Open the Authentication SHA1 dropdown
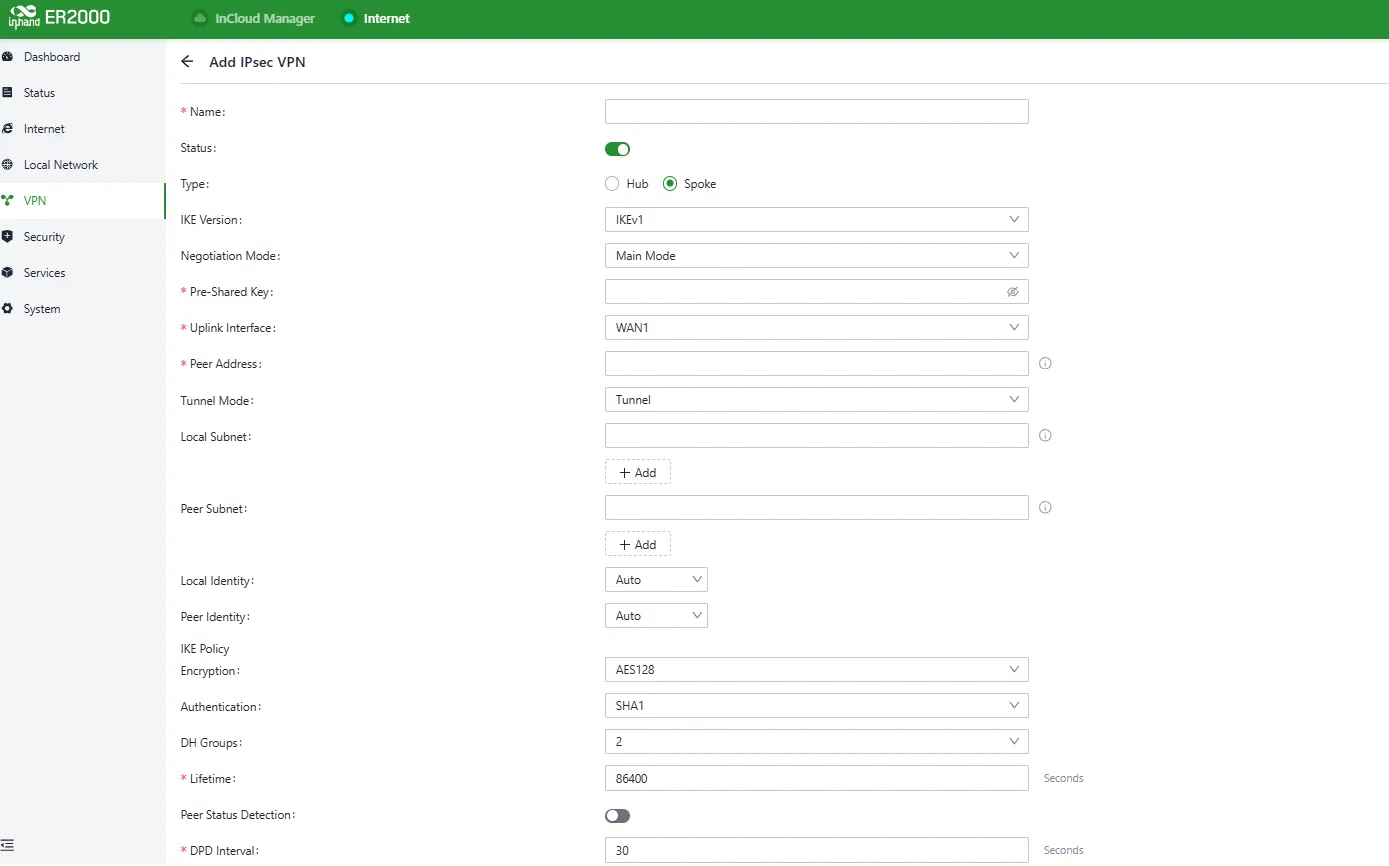The image size is (1389, 866). tap(817, 706)
